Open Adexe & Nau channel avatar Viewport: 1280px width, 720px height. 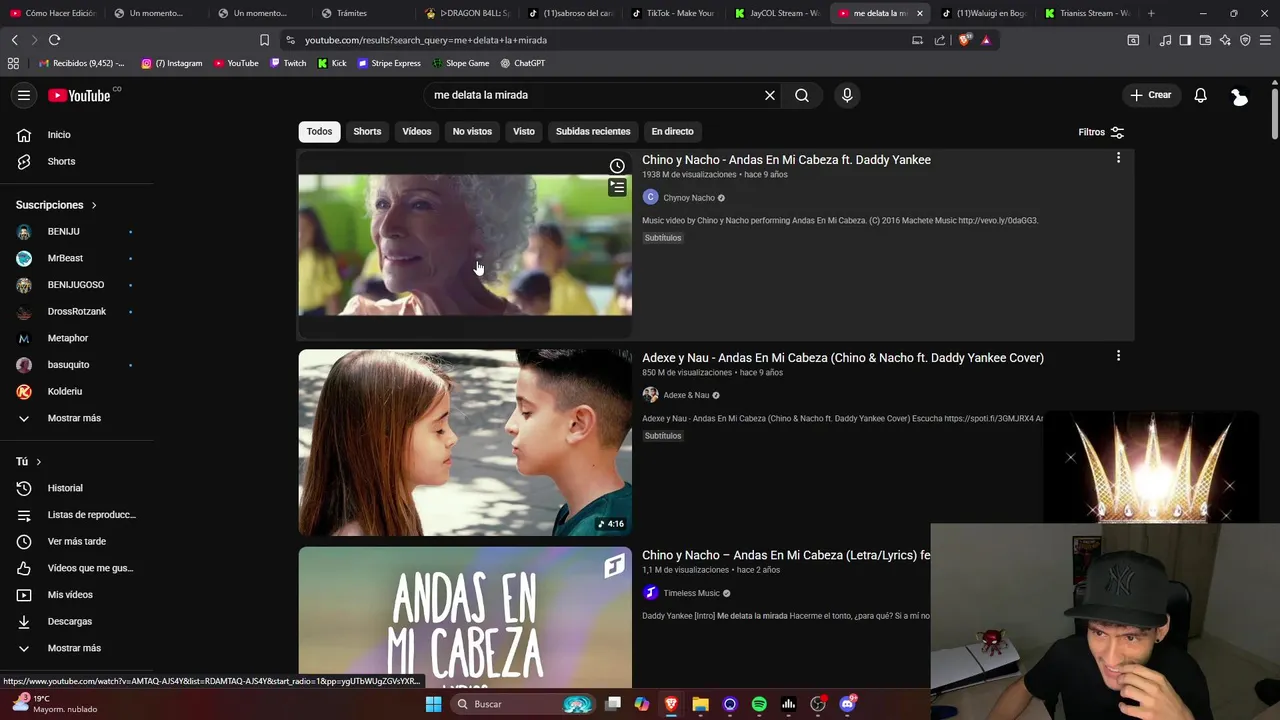tap(650, 395)
